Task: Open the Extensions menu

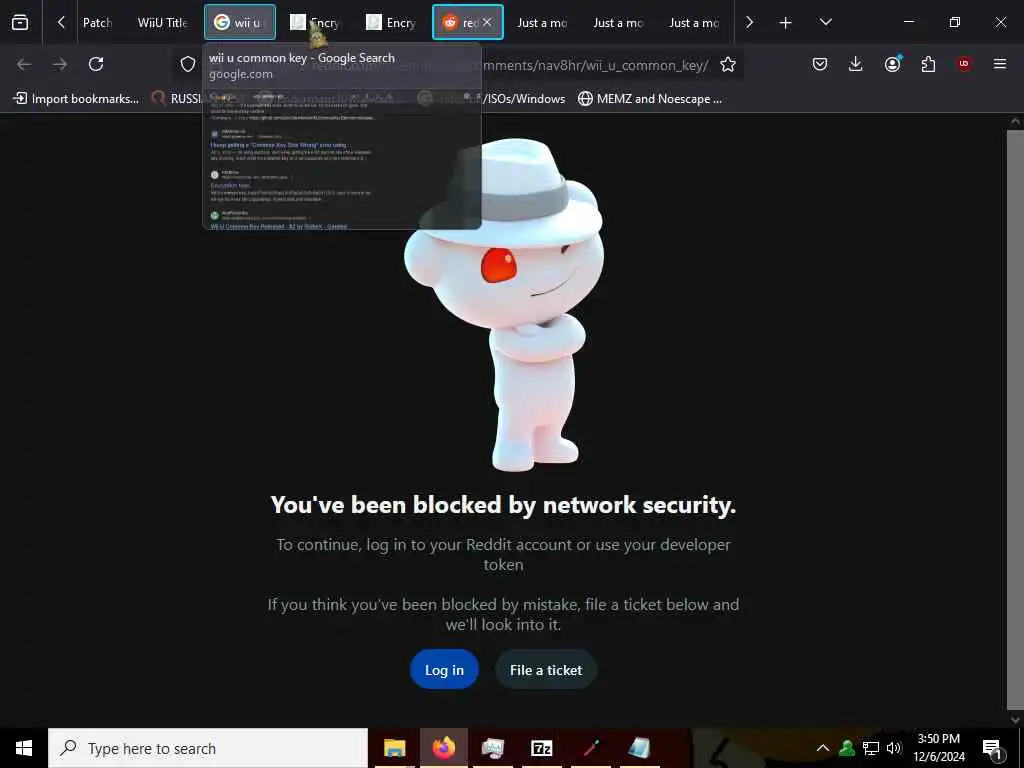Action: (x=928, y=64)
